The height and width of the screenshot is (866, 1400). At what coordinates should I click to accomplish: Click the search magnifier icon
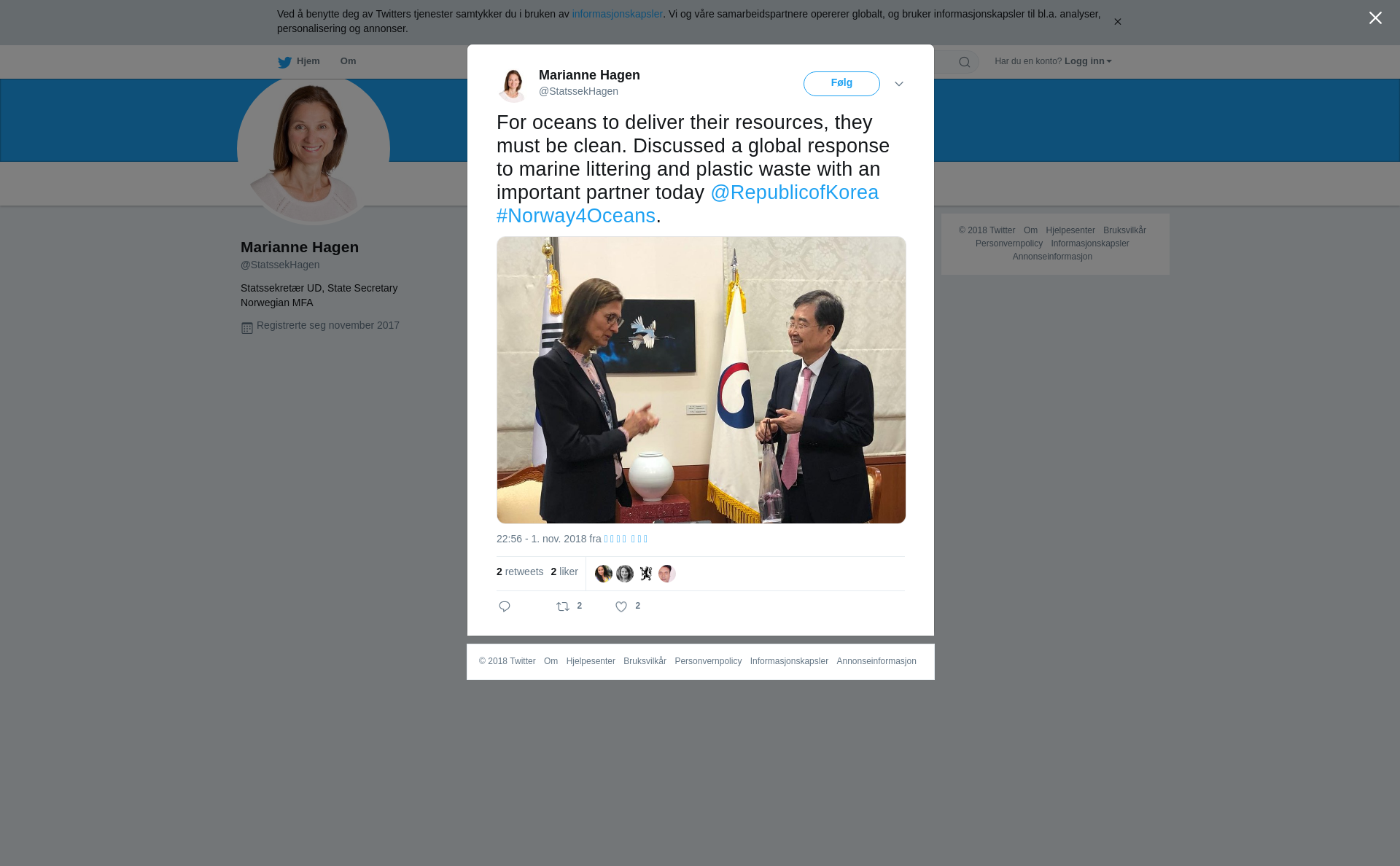pos(965,62)
